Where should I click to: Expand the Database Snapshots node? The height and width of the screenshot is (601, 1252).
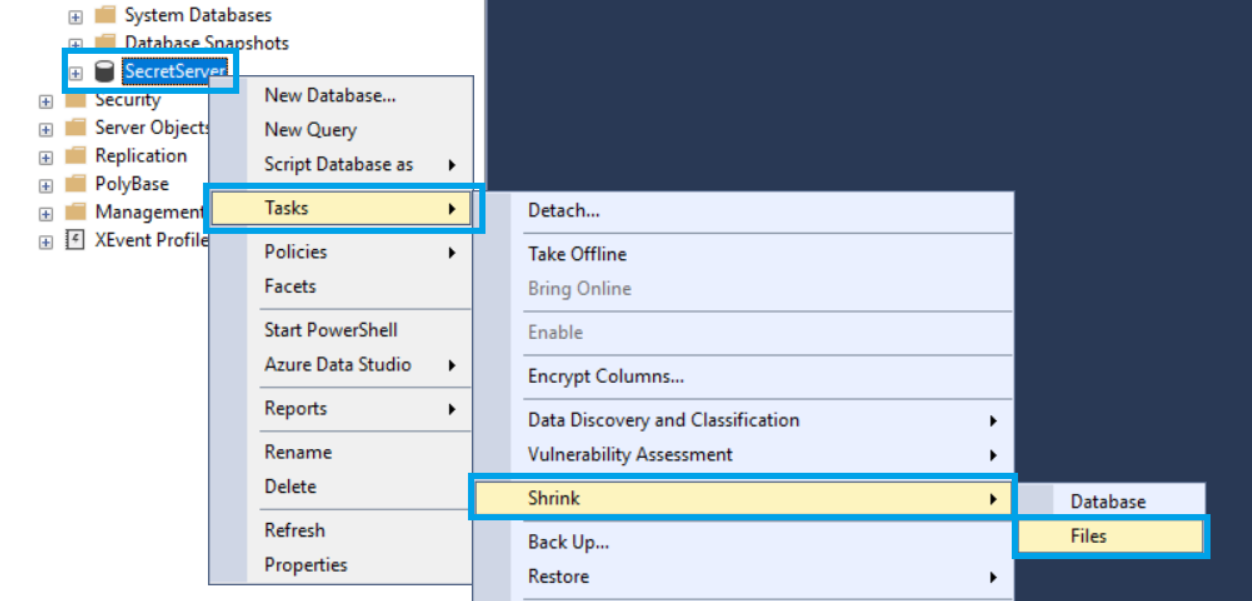(x=75, y=45)
